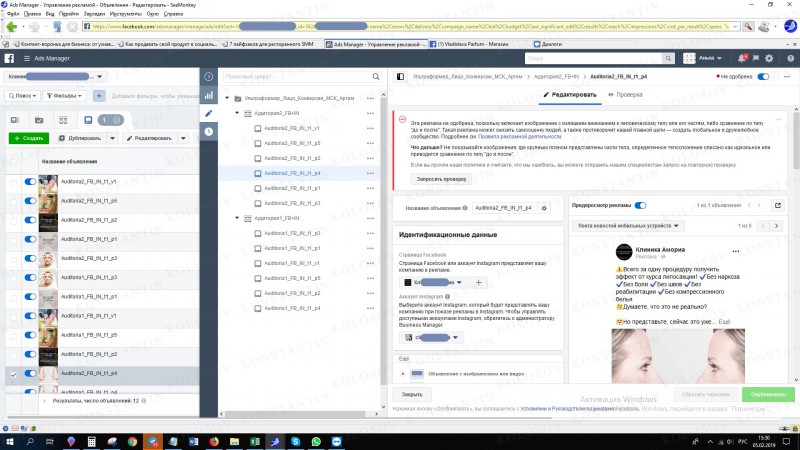800x450 pixels.
Task: Switch to the Проверка tab
Action: pyautogui.click(x=625, y=95)
